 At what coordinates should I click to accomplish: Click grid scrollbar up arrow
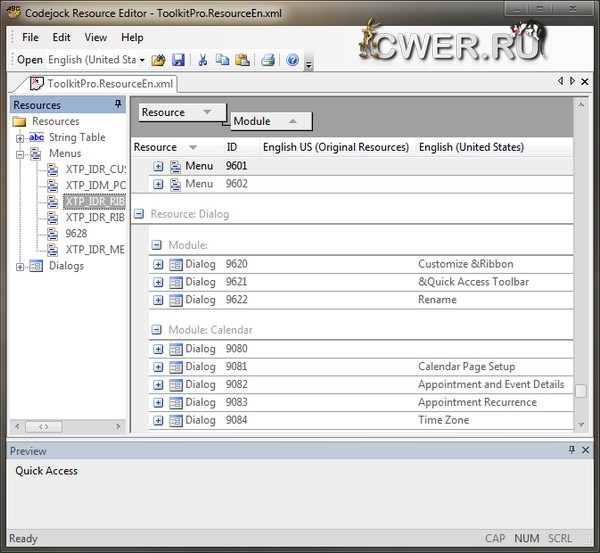click(581, 104)
